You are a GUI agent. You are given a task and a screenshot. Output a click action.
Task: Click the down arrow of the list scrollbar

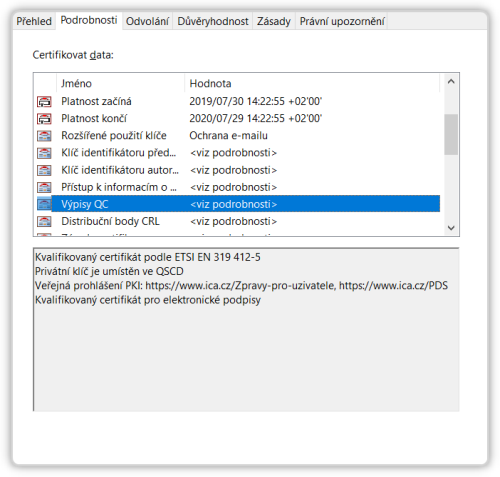(x=451, y=228)
